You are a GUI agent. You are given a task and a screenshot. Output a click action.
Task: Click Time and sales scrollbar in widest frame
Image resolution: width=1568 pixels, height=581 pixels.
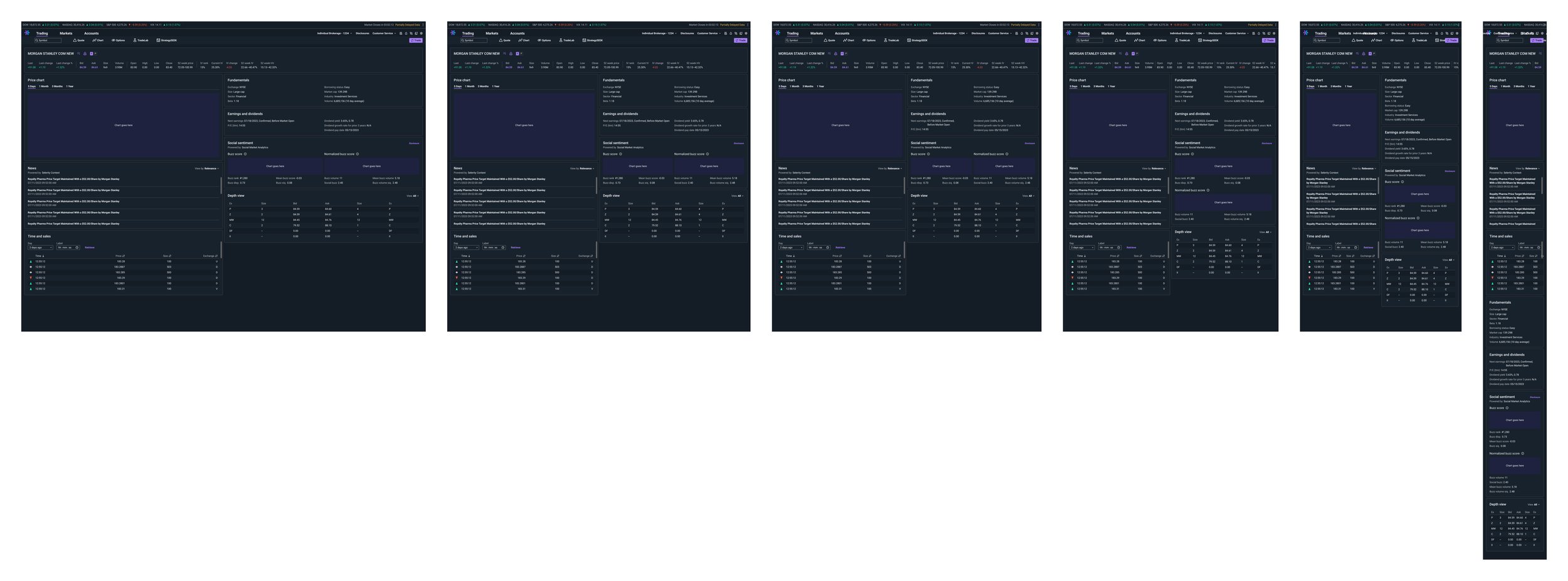coord(221,249)
